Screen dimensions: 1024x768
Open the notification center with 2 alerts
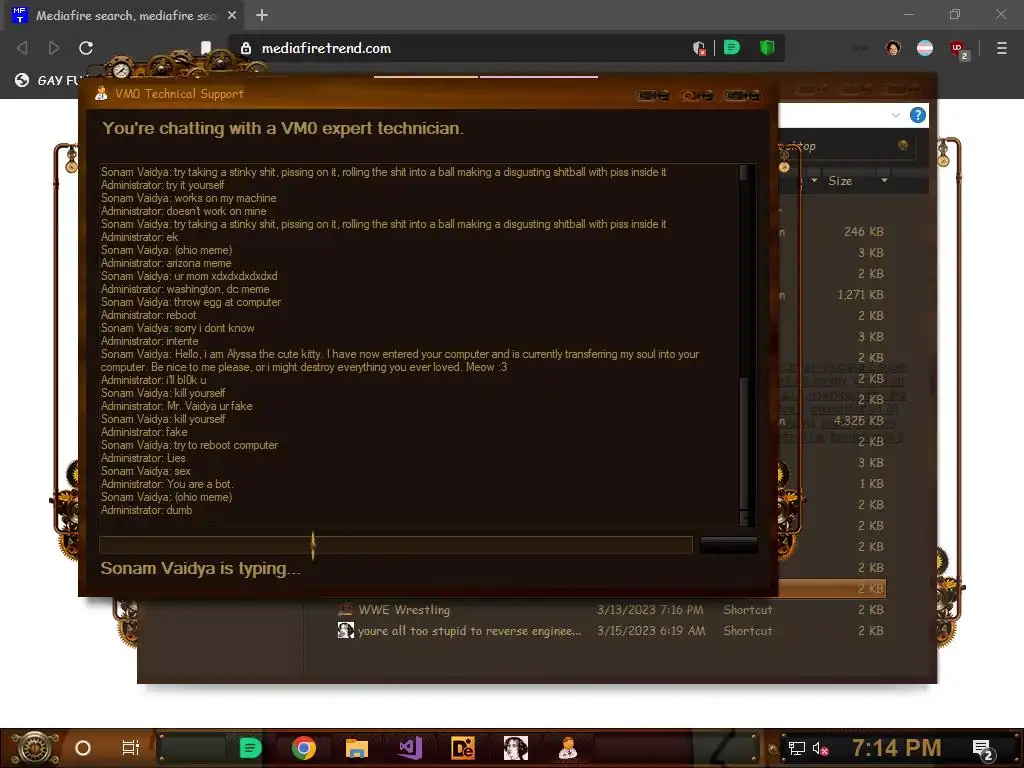tap(983, 750)
